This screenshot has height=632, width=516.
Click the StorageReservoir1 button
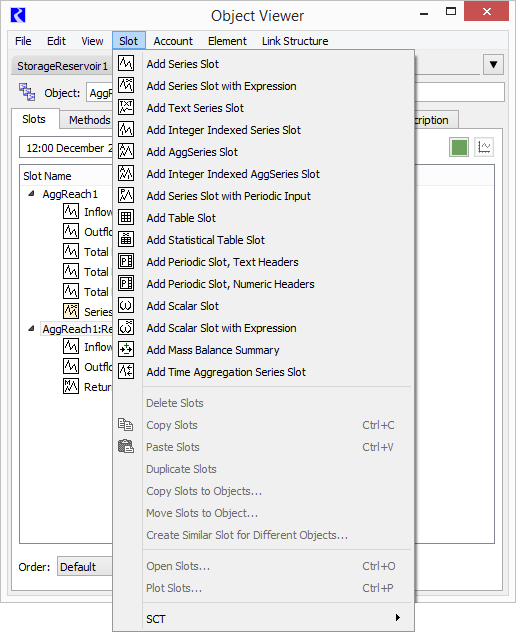point(62,66)
